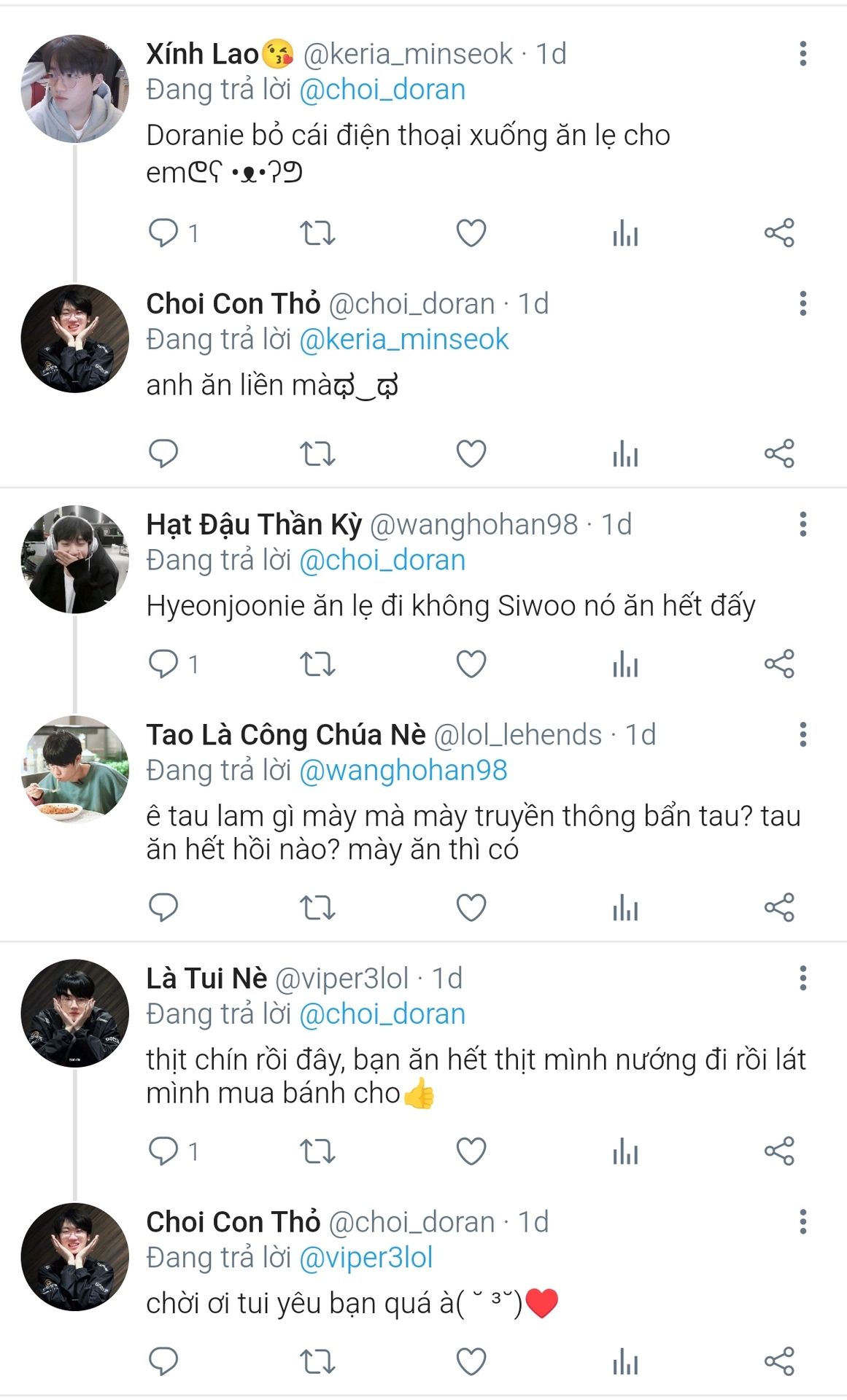This screenshot has width=847, height=1400.
Task: Open @choi_doran mention in Xính Lao's reply
Action: (x=382, y=90)
